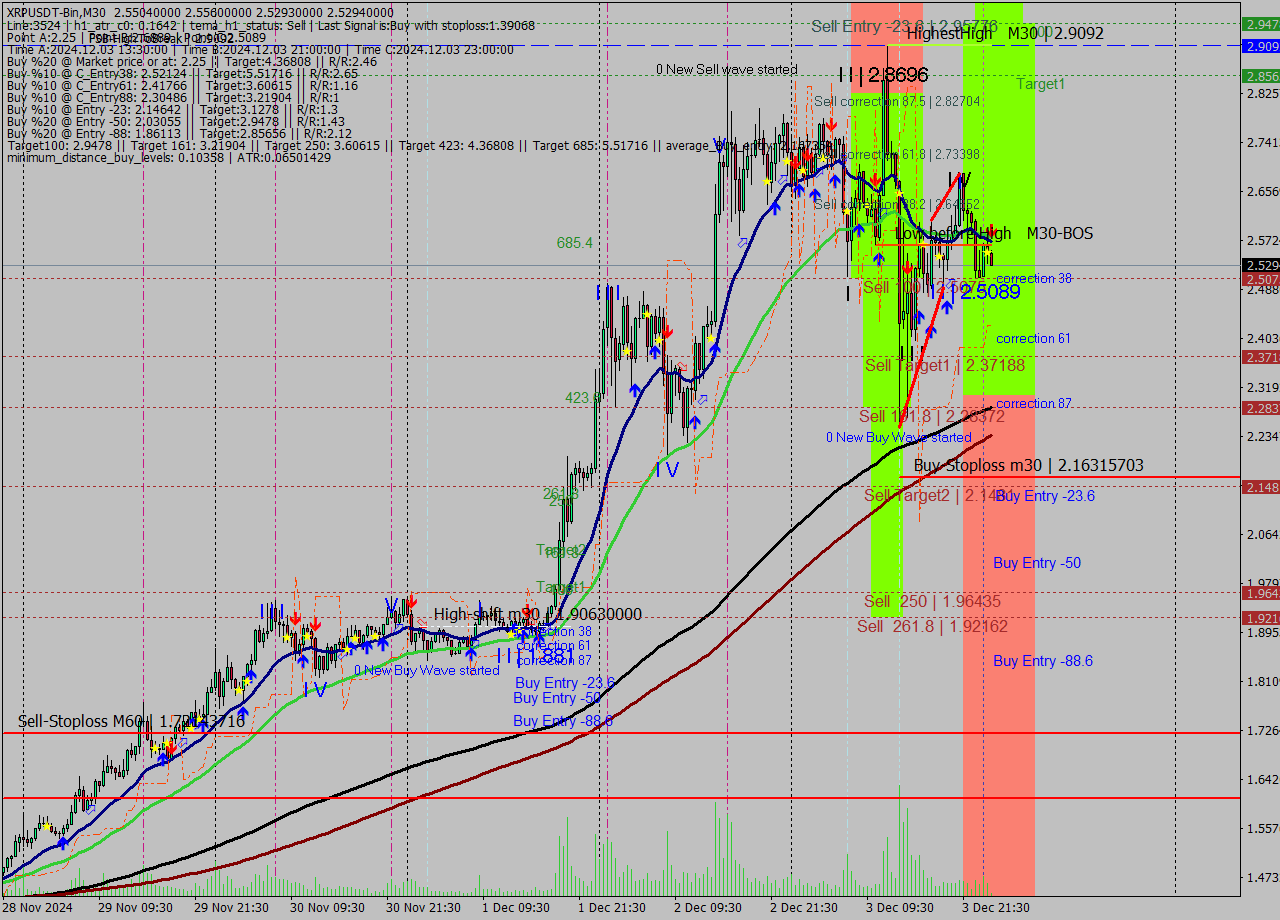
Task: Select the red 1.964 price axis tag
Action: pos(1260,594)
